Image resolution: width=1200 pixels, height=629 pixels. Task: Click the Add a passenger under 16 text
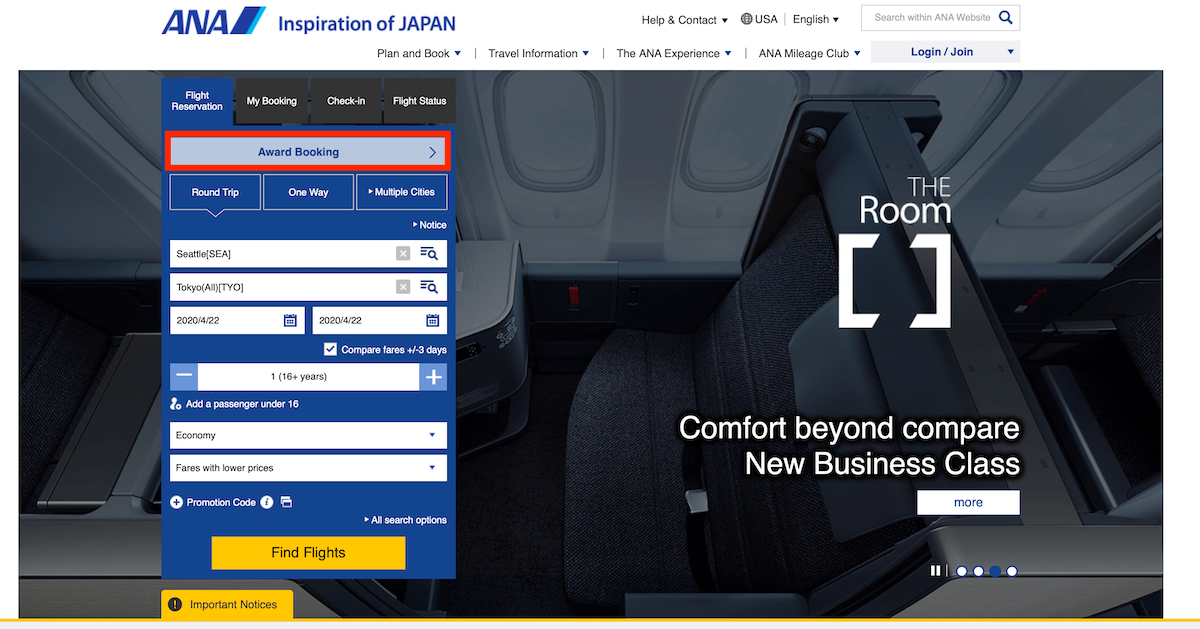(x=242, y=404)
